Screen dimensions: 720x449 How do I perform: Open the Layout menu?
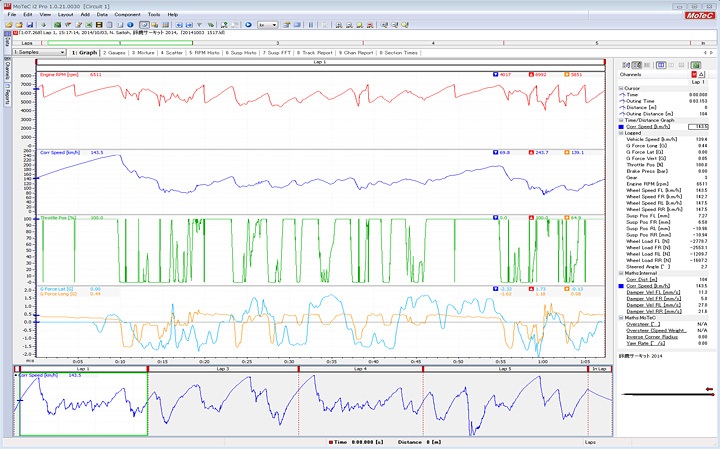click(x=65, y=15)
